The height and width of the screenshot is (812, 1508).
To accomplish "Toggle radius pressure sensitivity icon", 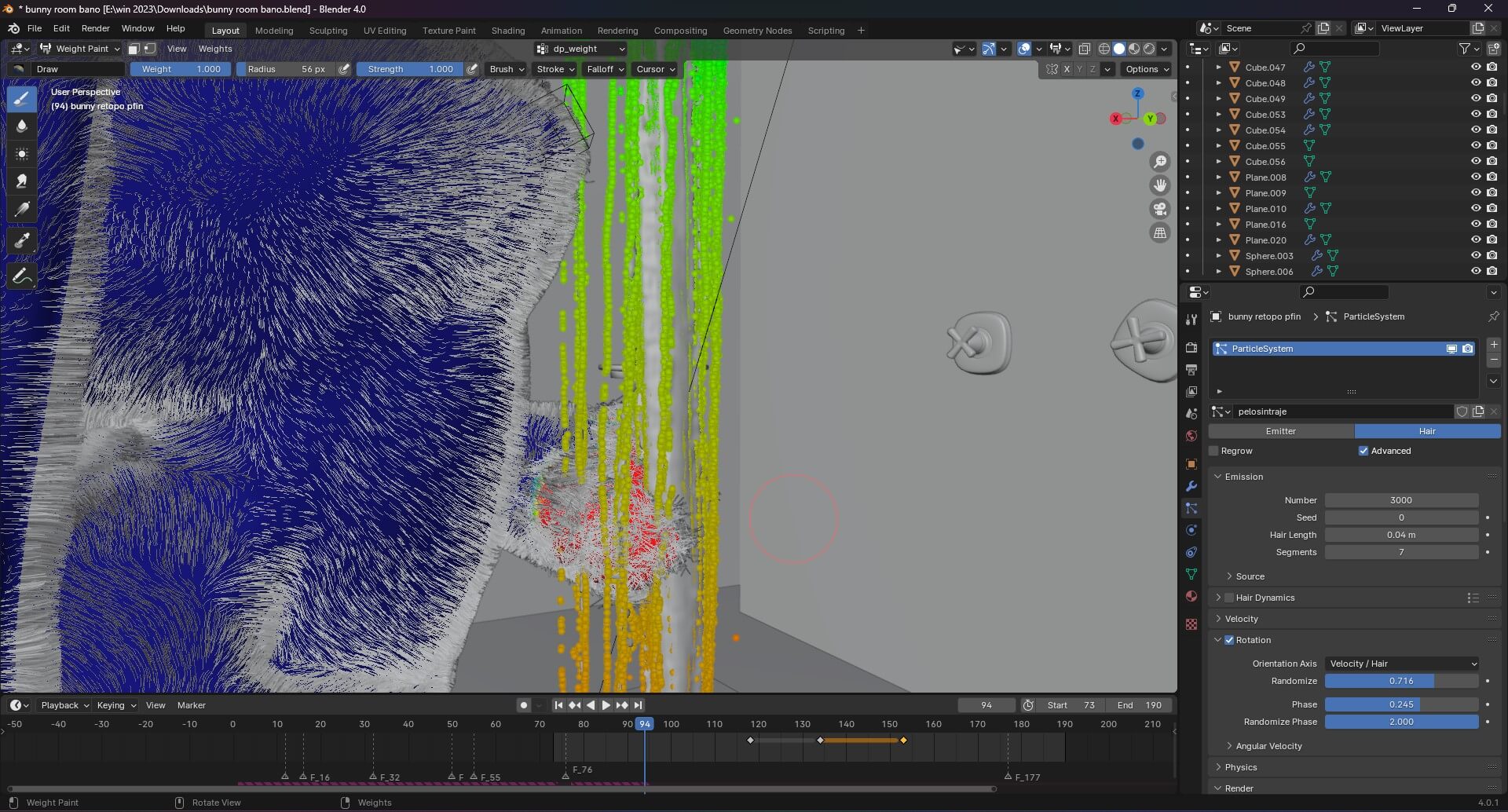I will click(344, 69).
